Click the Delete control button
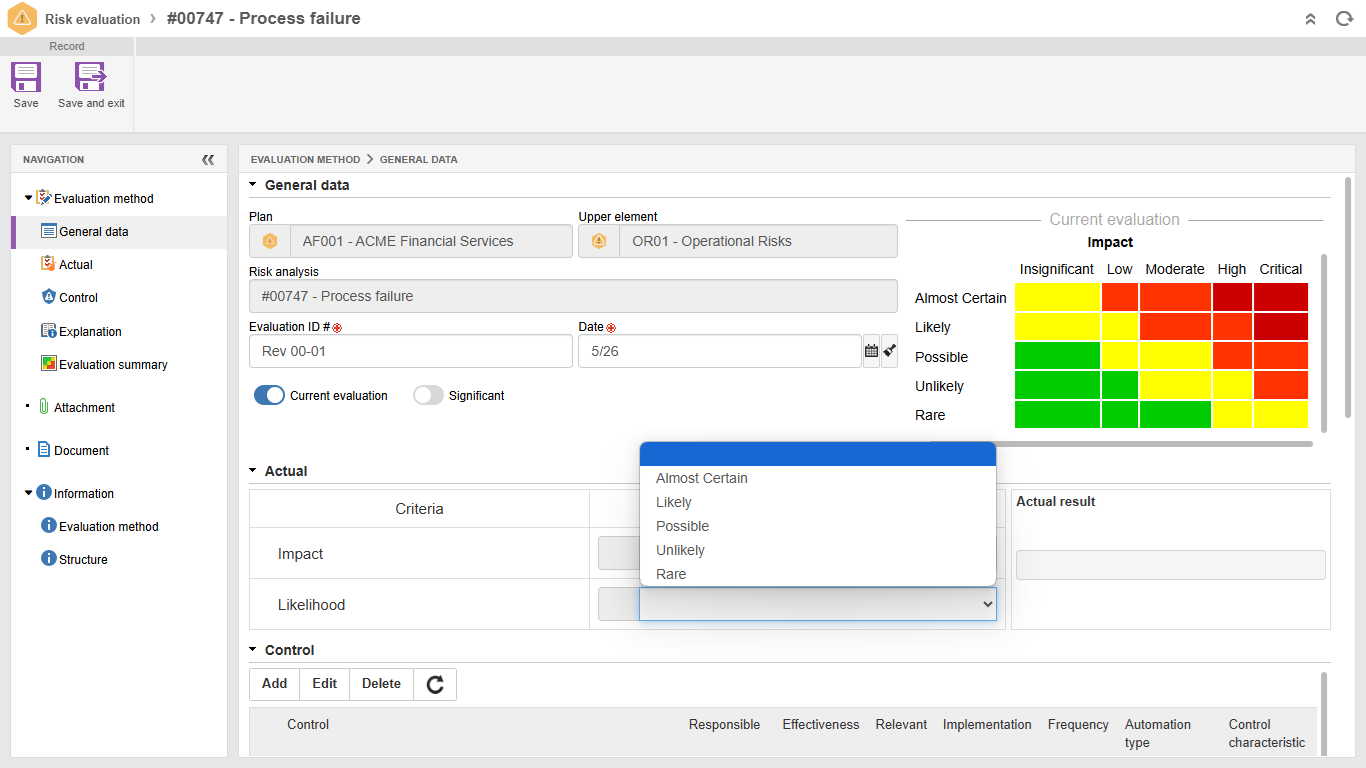 pos(381,684)
